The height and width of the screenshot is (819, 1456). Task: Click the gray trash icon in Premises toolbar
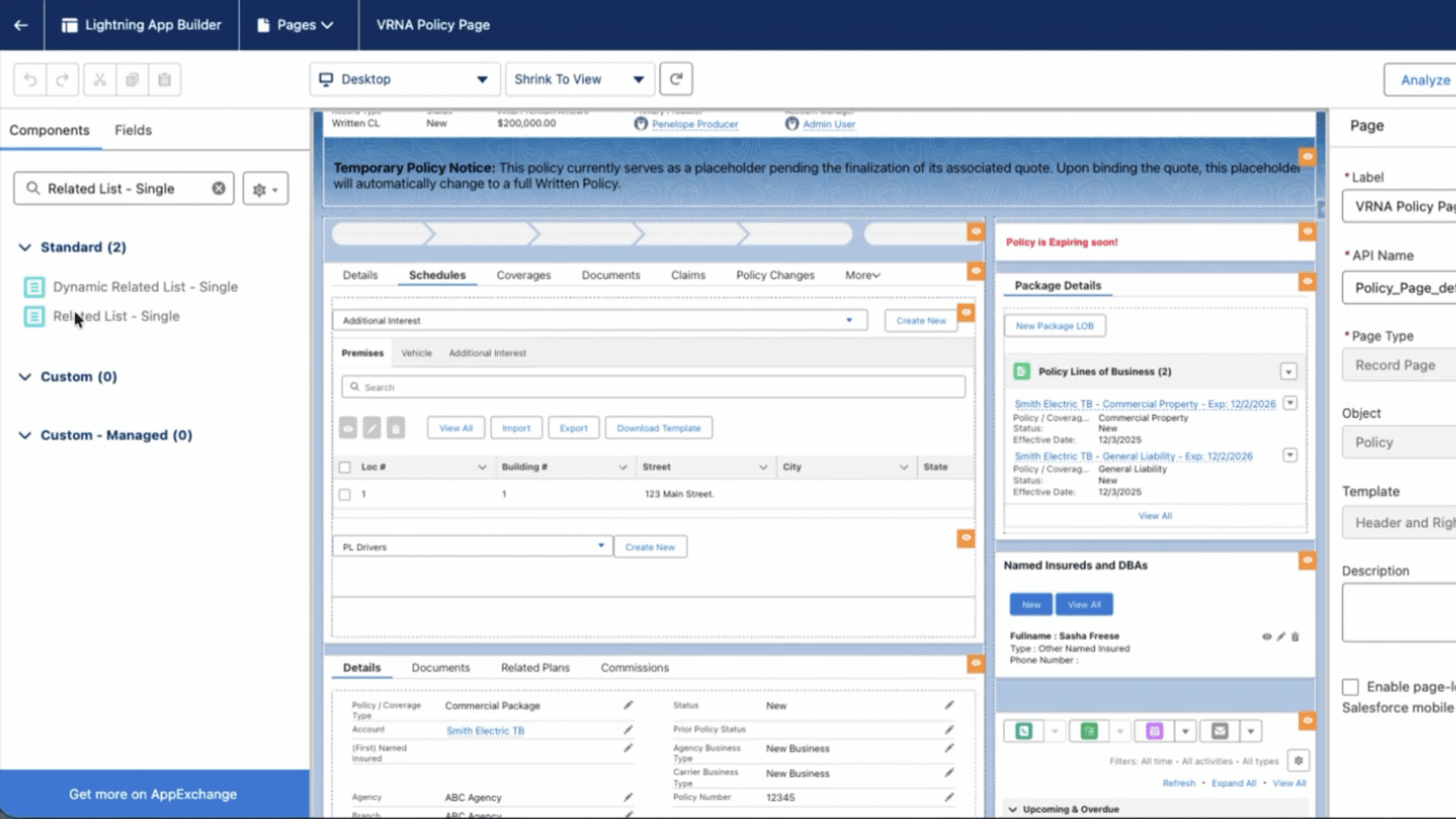tap(396, 428)
